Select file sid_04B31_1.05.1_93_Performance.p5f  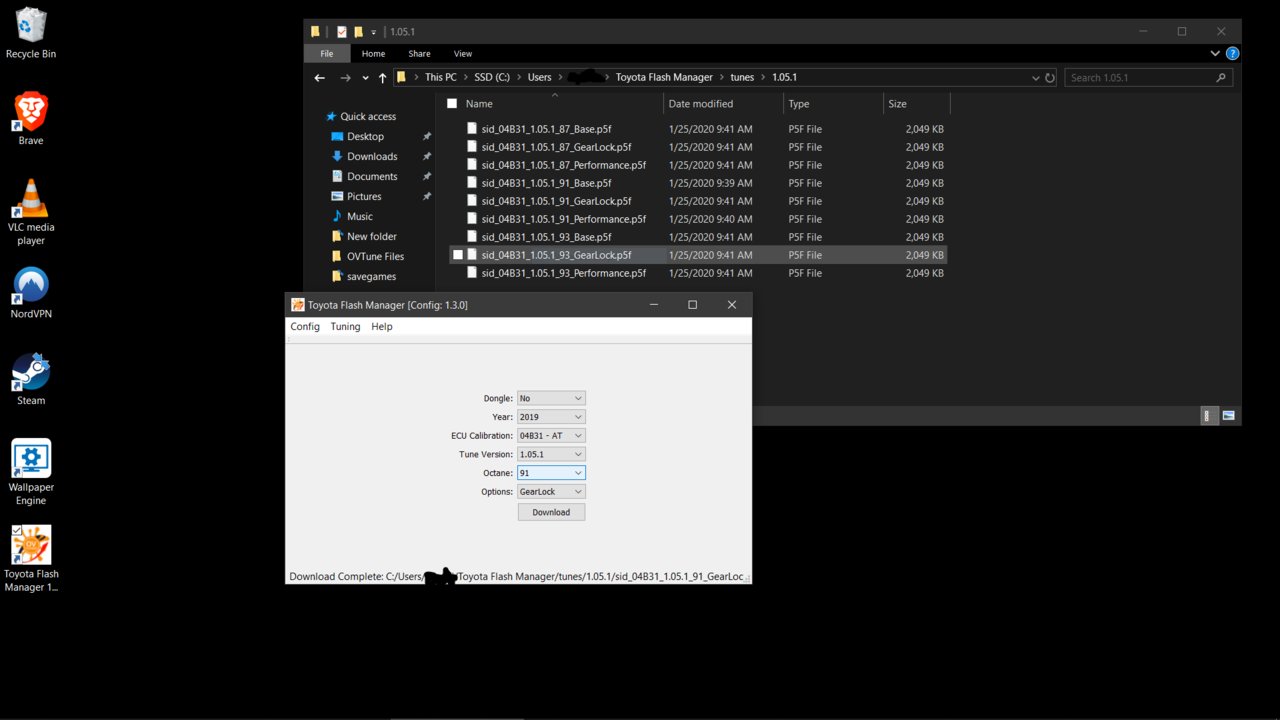563,273
